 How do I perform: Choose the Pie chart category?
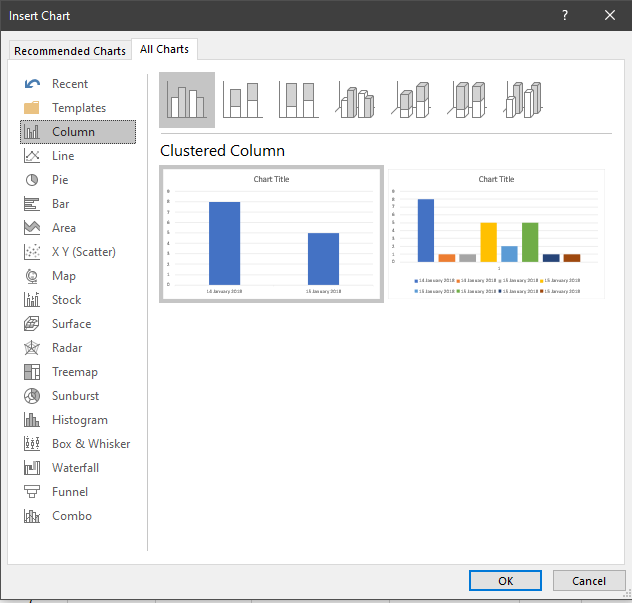point(78,180)
